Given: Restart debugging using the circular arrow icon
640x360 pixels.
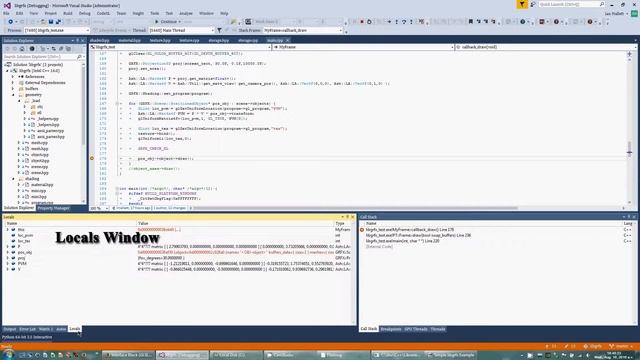Looking at the screenshot, I should click(369, 22).
